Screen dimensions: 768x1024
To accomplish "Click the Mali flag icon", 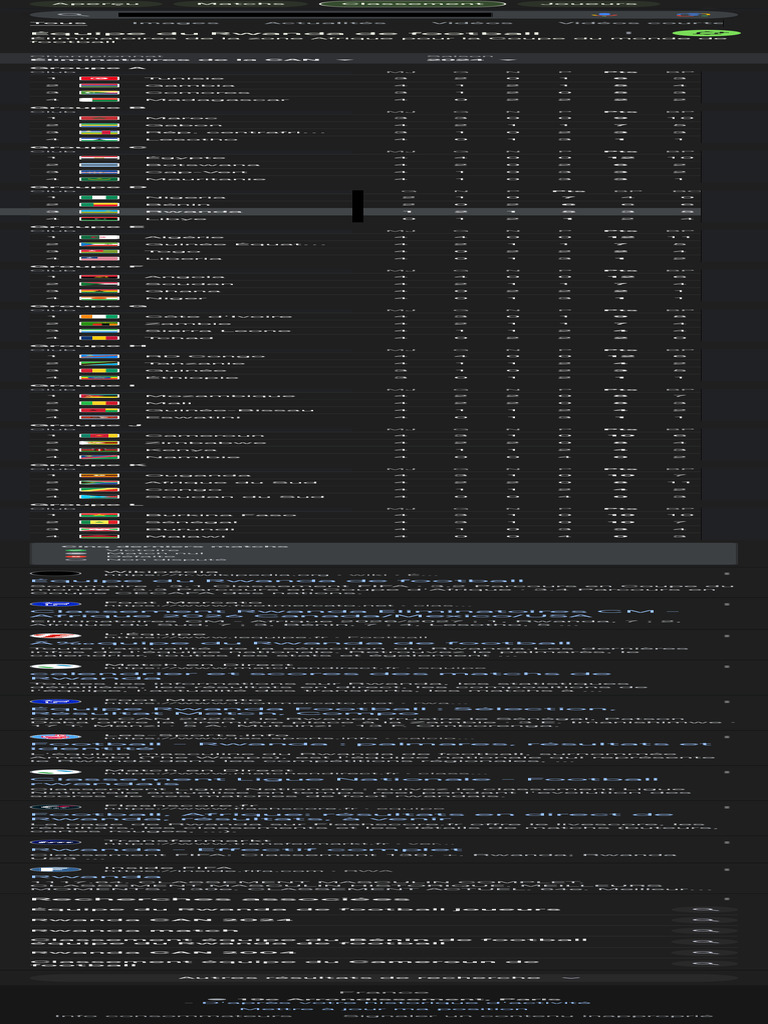I will tap(99, 403).
